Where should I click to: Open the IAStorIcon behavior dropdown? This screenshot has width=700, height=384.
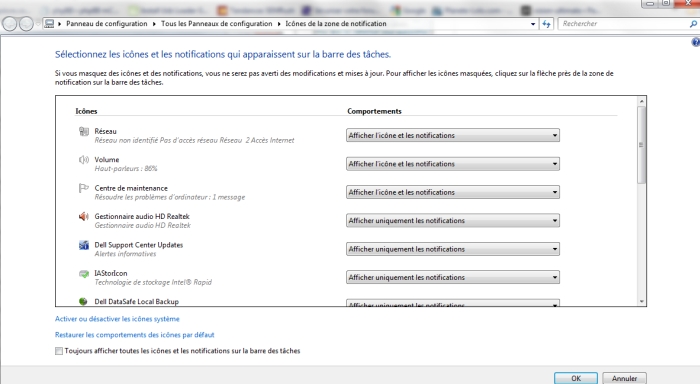[453, 277]
